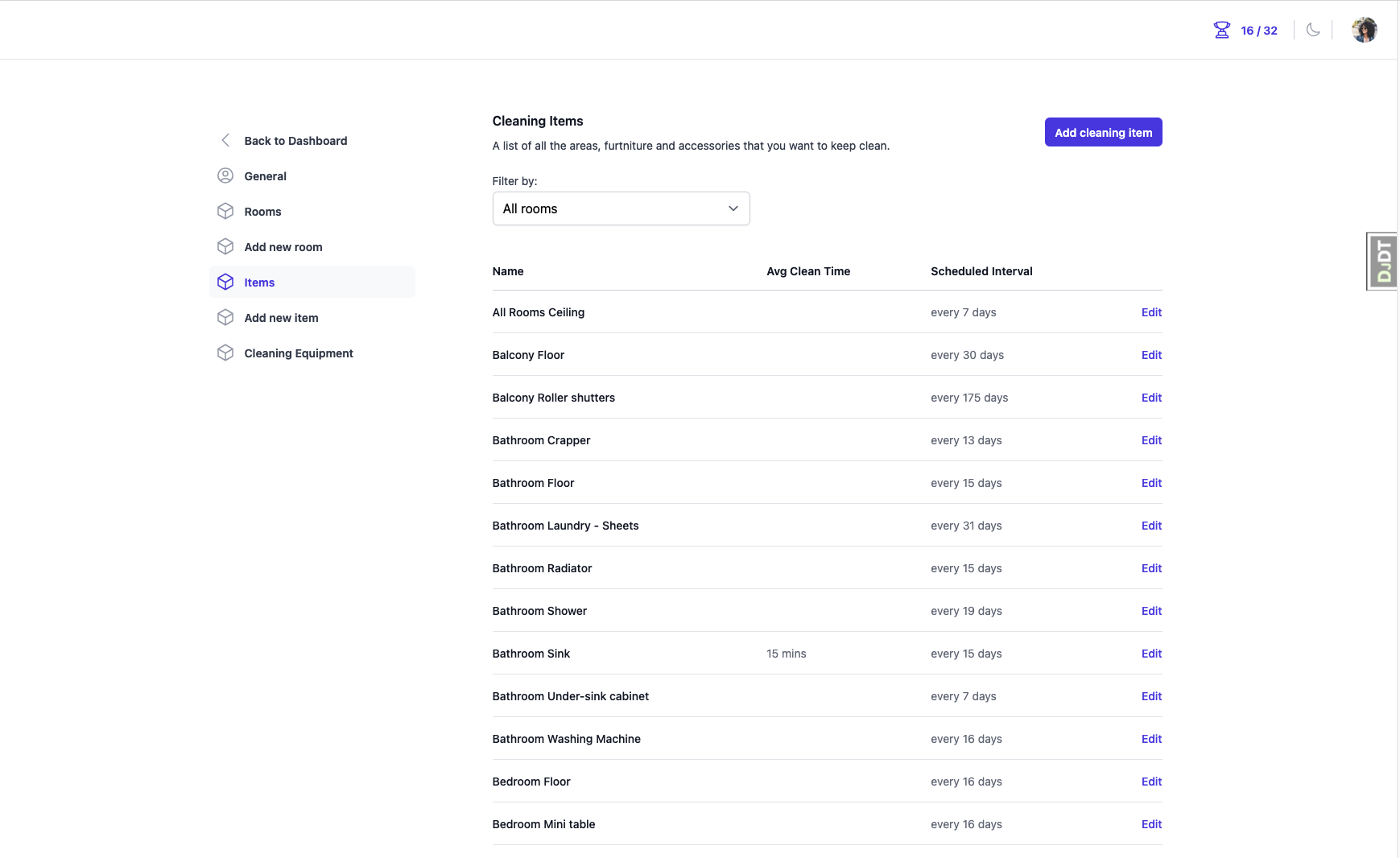Click the cube icon beside Add new item
The image size is (1400, 858).
(x=225, y=318)
